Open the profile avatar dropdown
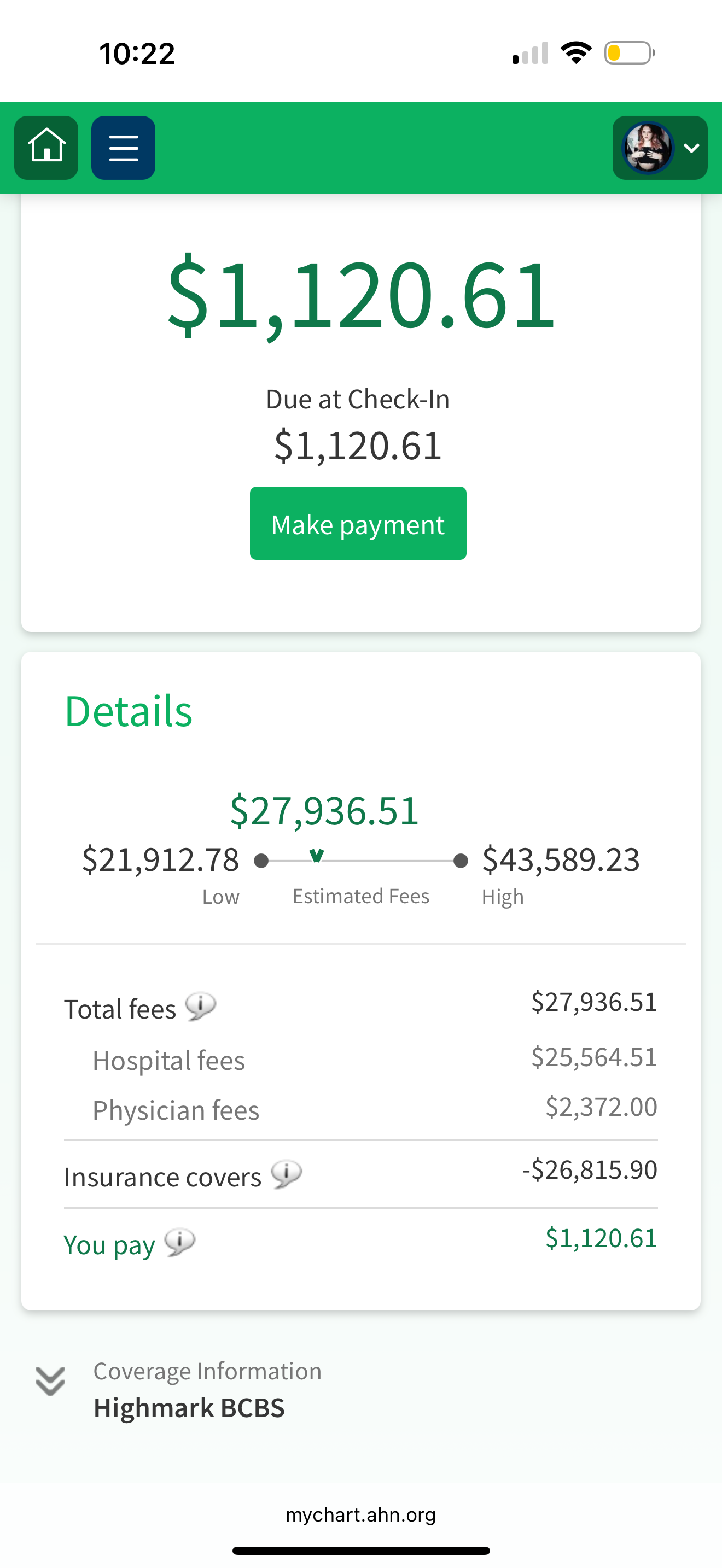The image size is (722, 1568). point(660,147)
